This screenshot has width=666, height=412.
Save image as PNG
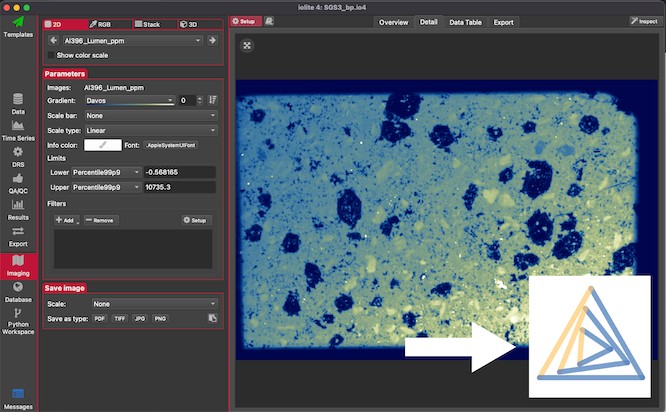click(x=160, y=319)
